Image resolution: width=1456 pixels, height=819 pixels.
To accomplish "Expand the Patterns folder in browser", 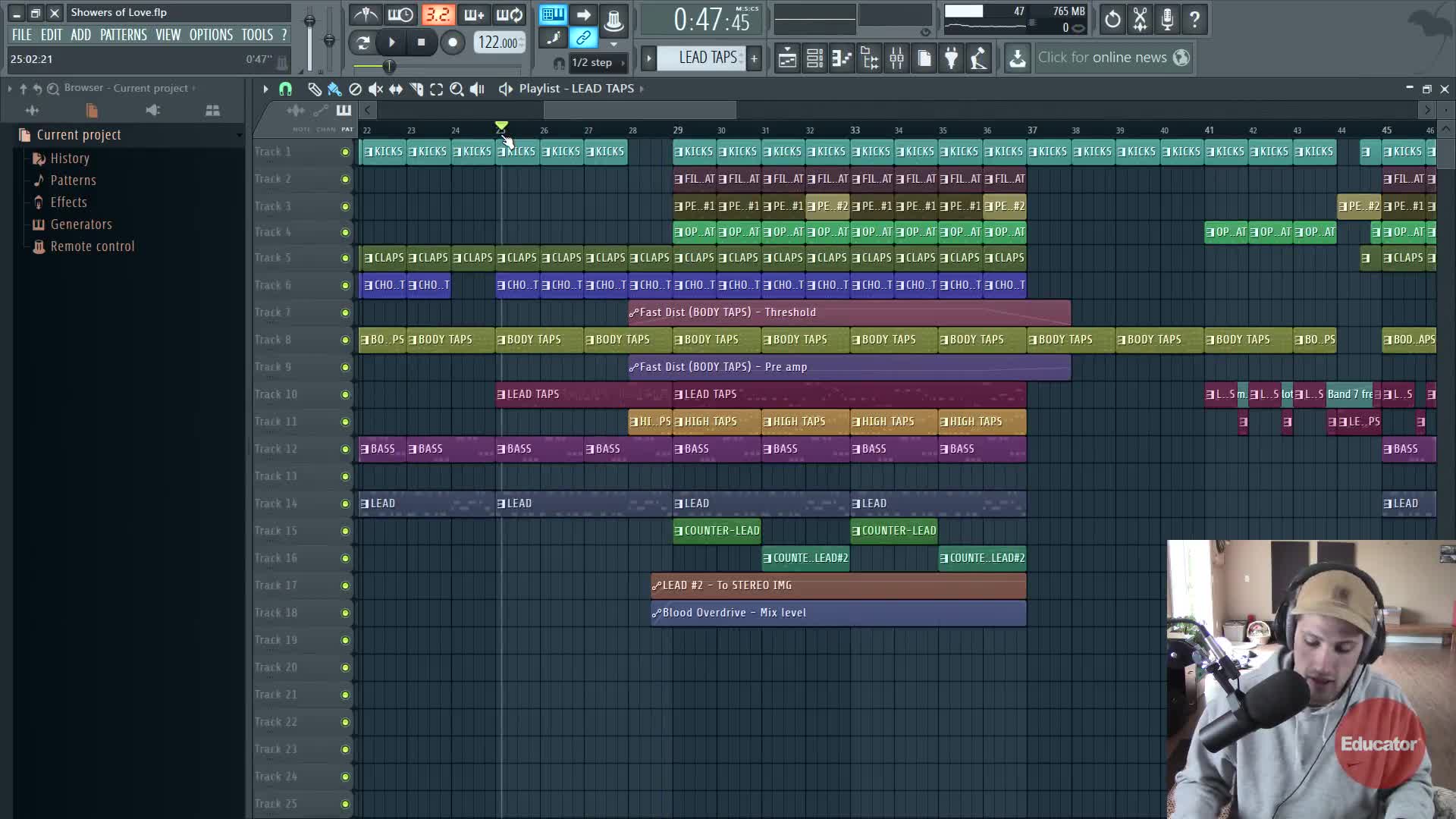I will [73, 180].
